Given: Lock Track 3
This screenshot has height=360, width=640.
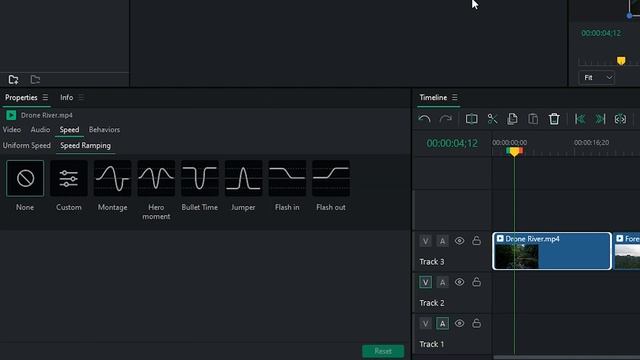Looking at the screenshot, I should [476, 240].
